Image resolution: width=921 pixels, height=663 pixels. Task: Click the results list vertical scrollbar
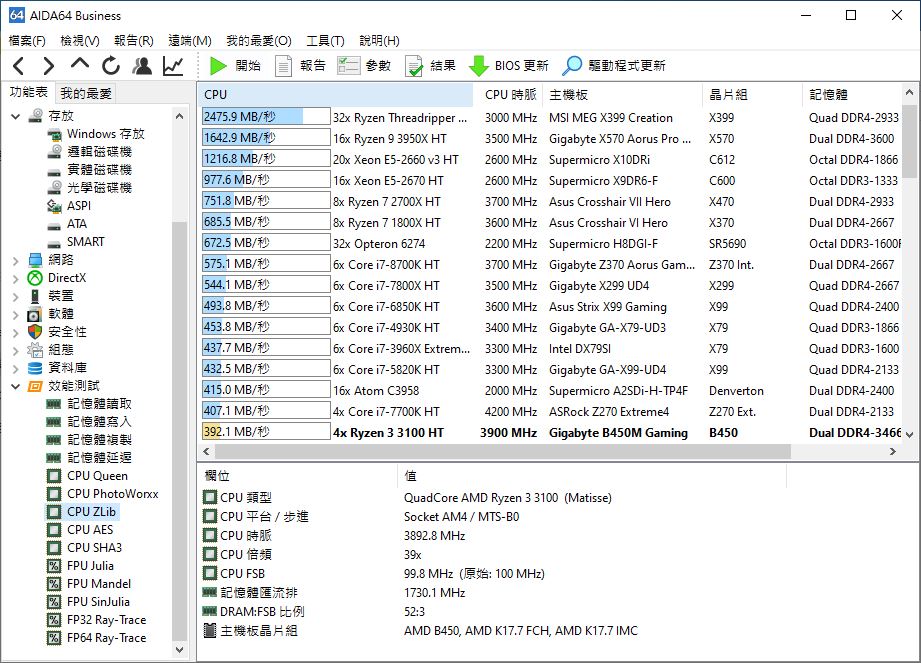coord(909,270)
